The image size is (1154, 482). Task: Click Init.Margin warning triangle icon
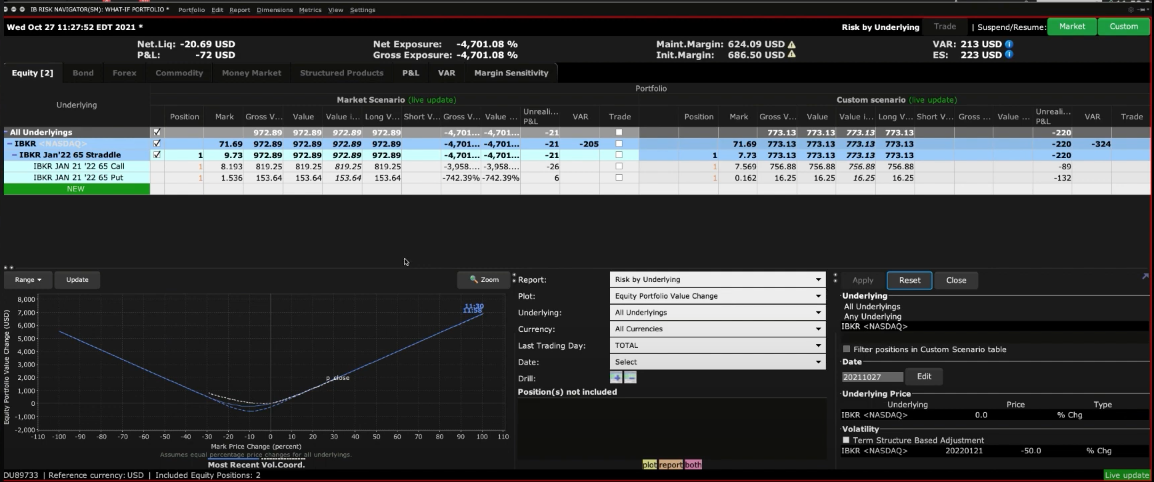coord(792,56)
